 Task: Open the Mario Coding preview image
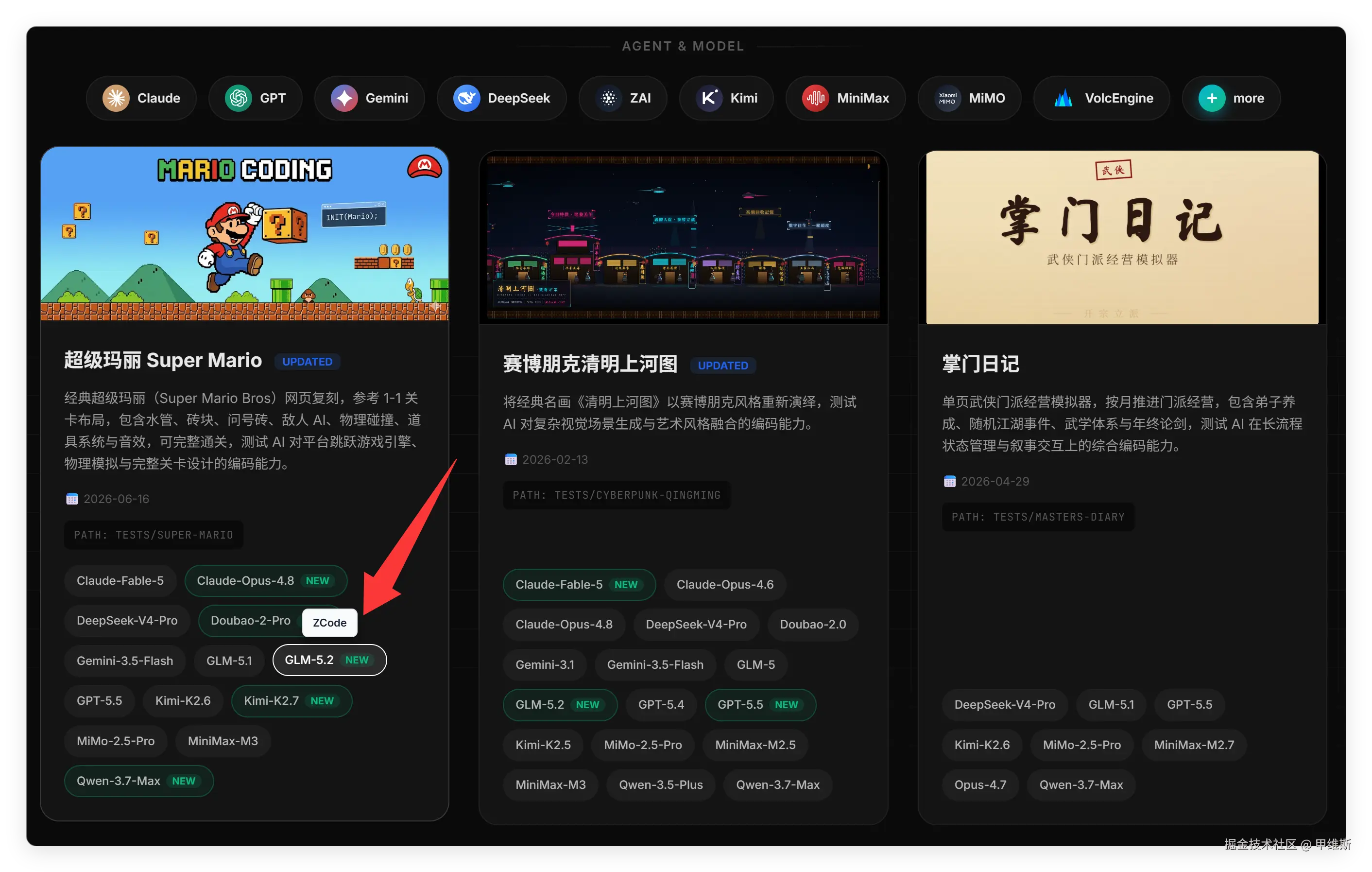coord(244,234)
